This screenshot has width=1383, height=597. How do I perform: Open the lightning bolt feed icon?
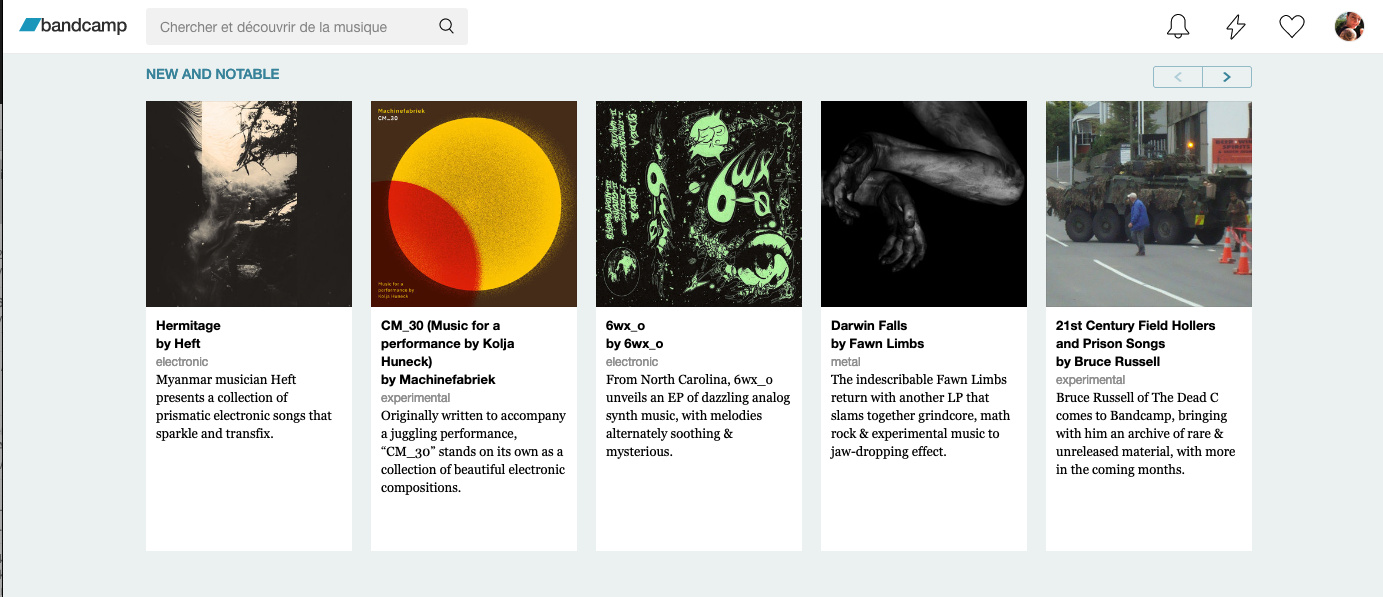coord(1236,27)
